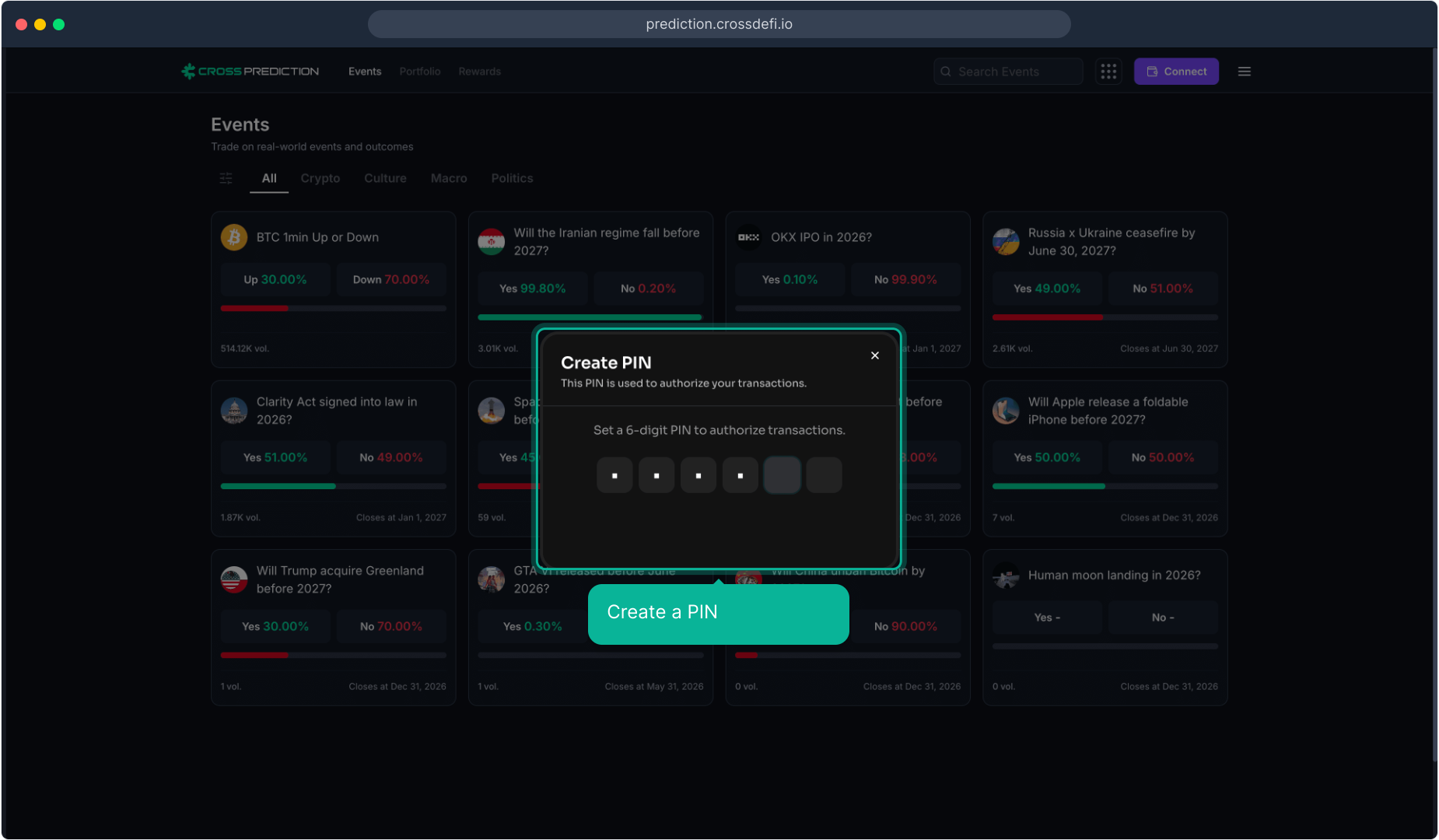Screen dimensions: 1439x840
Task: Click Clarity Act green progress bar
Action: coord(278,486)
